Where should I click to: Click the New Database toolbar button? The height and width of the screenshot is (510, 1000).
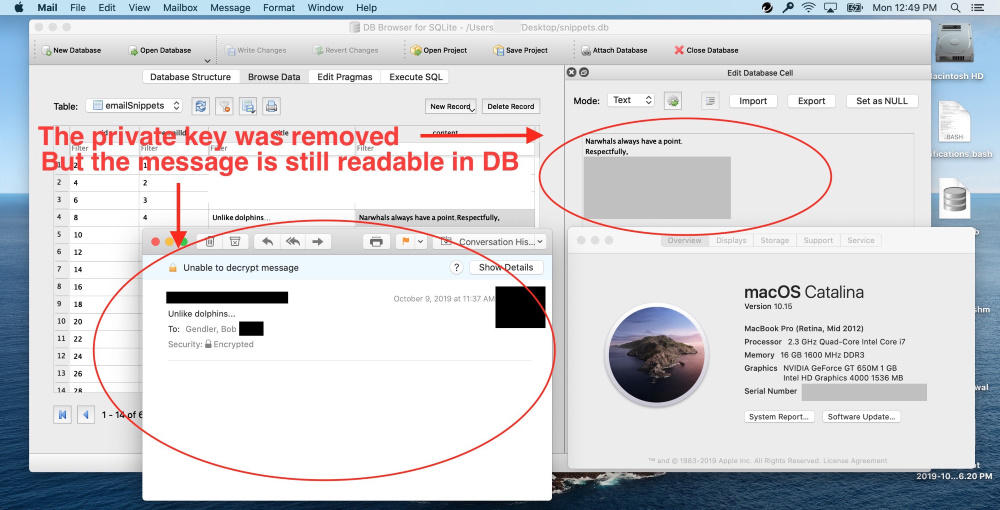[71, 50]
